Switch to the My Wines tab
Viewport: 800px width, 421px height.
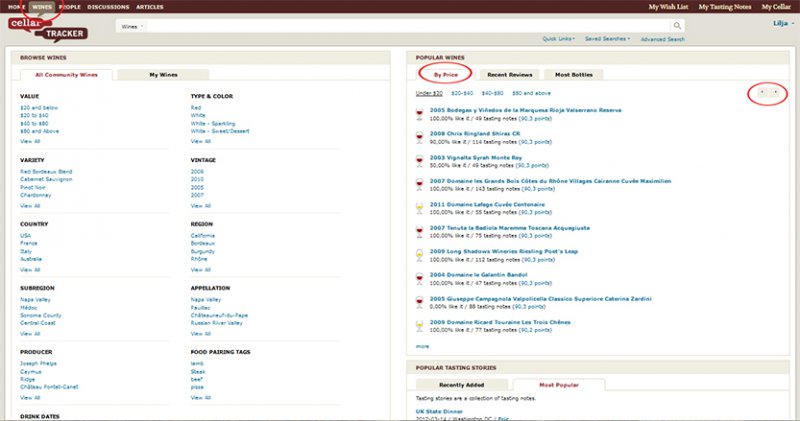(x=163, y=75)
